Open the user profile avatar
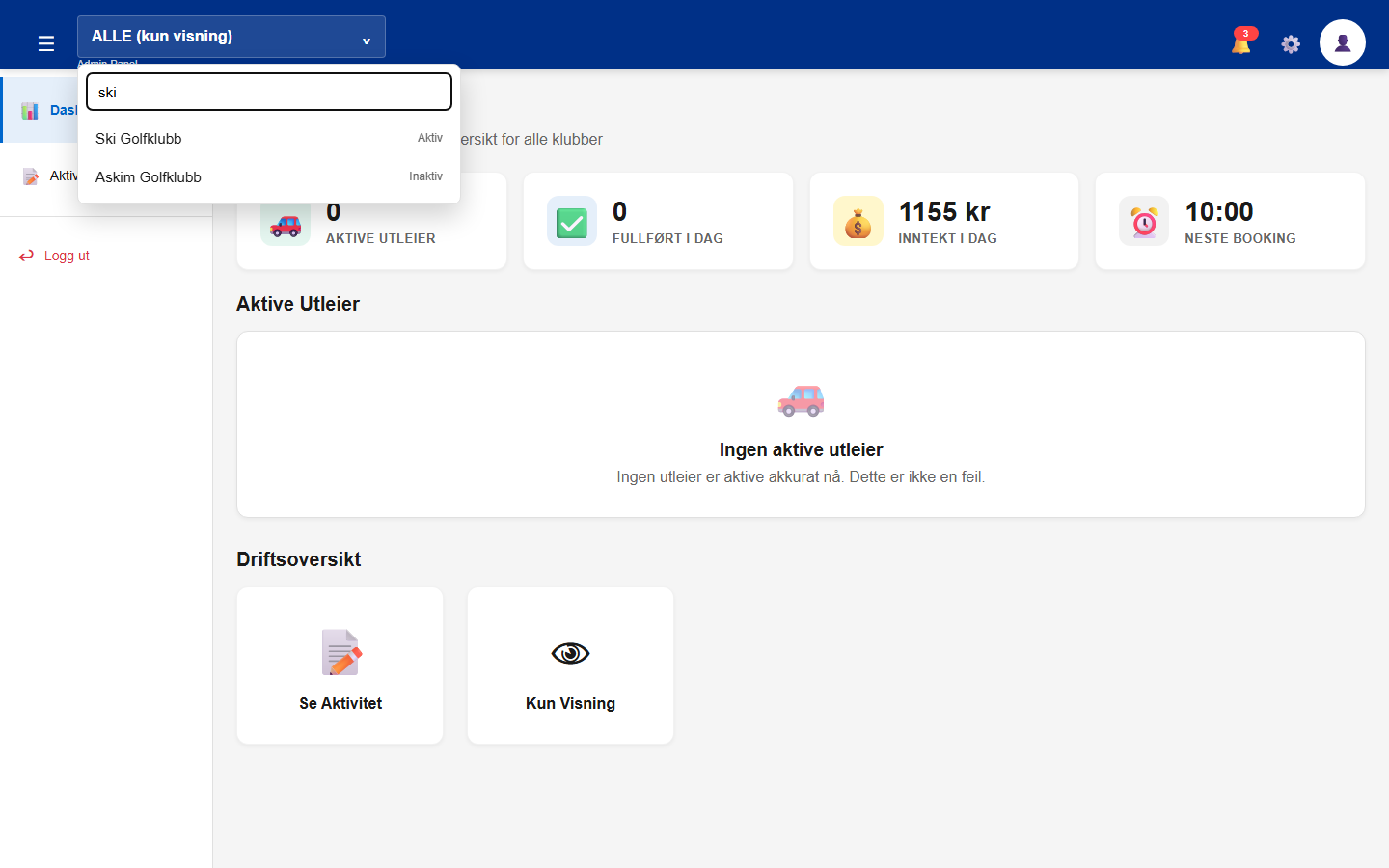This screenshot has height=868, width=1389. [1343, 42]
